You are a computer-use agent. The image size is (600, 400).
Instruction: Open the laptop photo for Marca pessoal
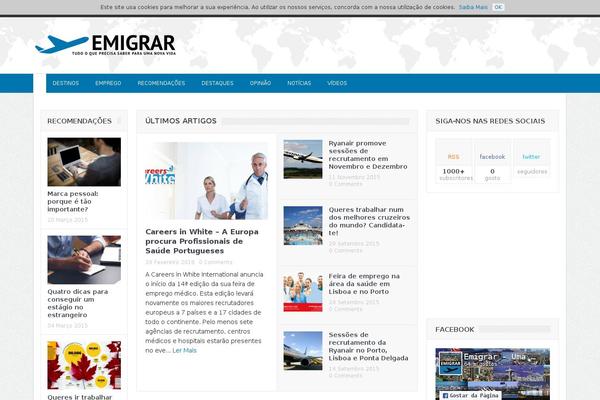(84, 162)
